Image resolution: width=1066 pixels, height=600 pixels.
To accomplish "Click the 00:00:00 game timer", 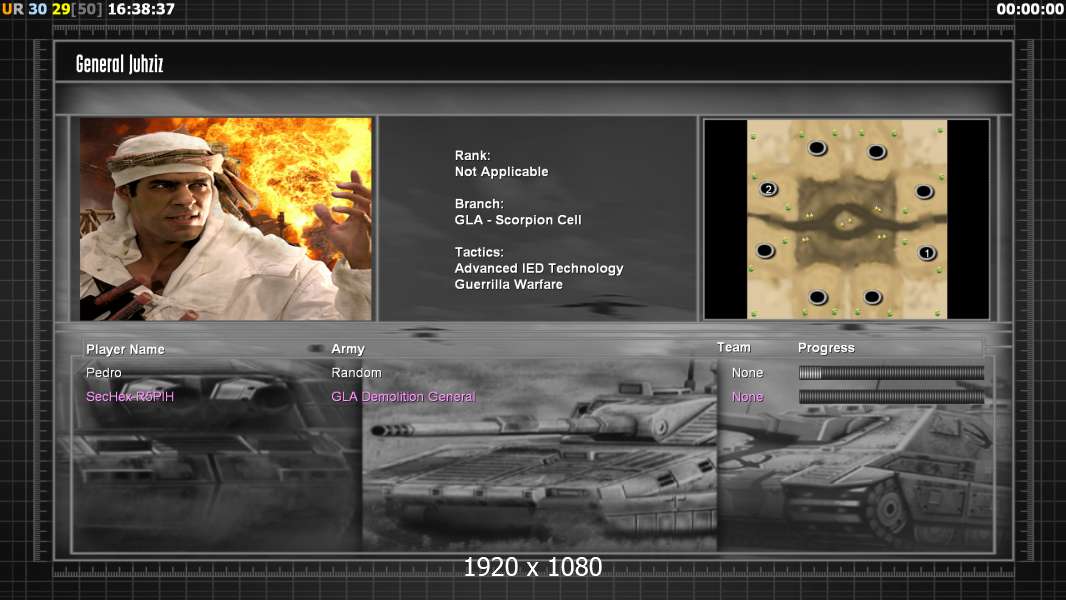I will [x=1029, y=10].
